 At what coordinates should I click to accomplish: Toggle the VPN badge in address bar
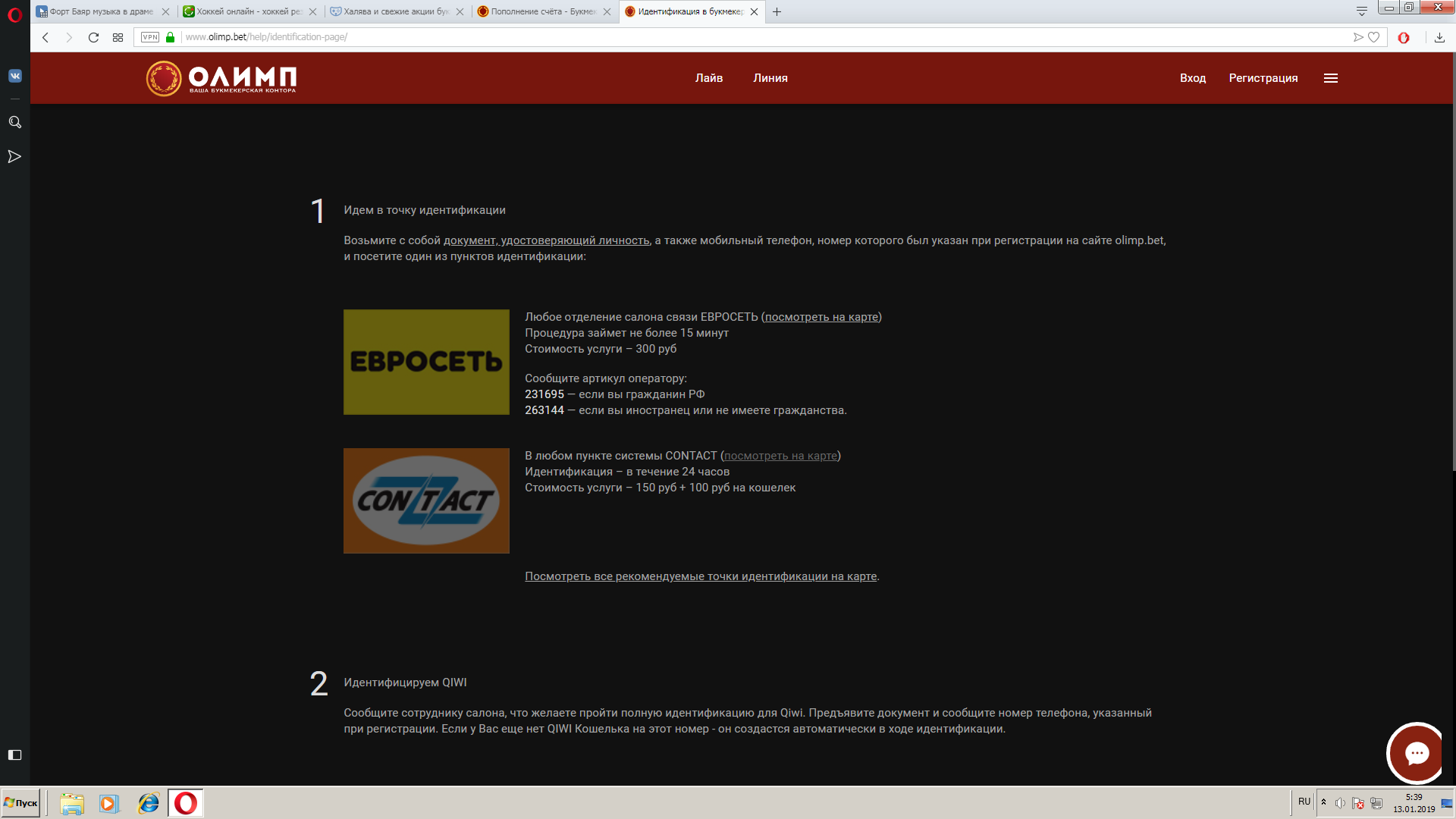150,37
